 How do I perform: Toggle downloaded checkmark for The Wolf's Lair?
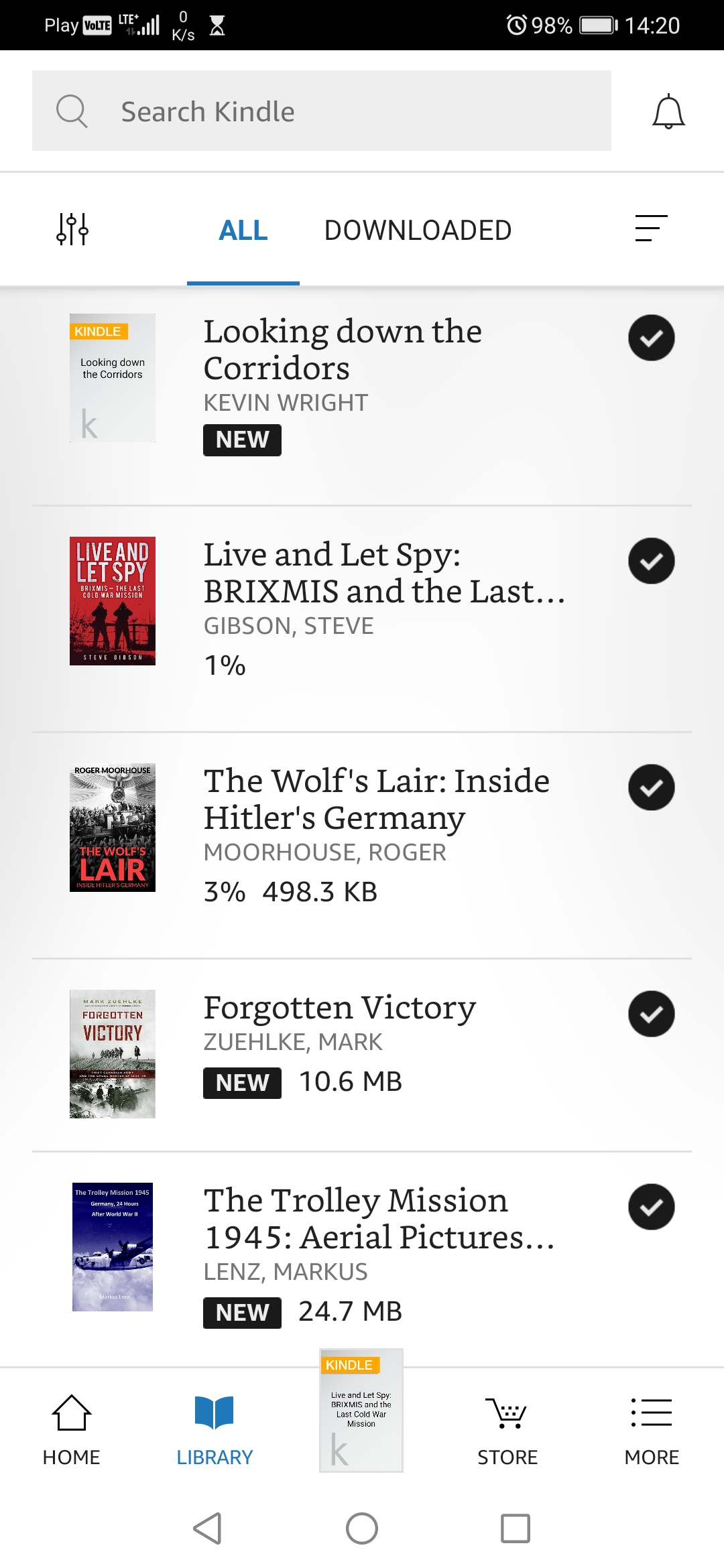[x=652, y=787]
